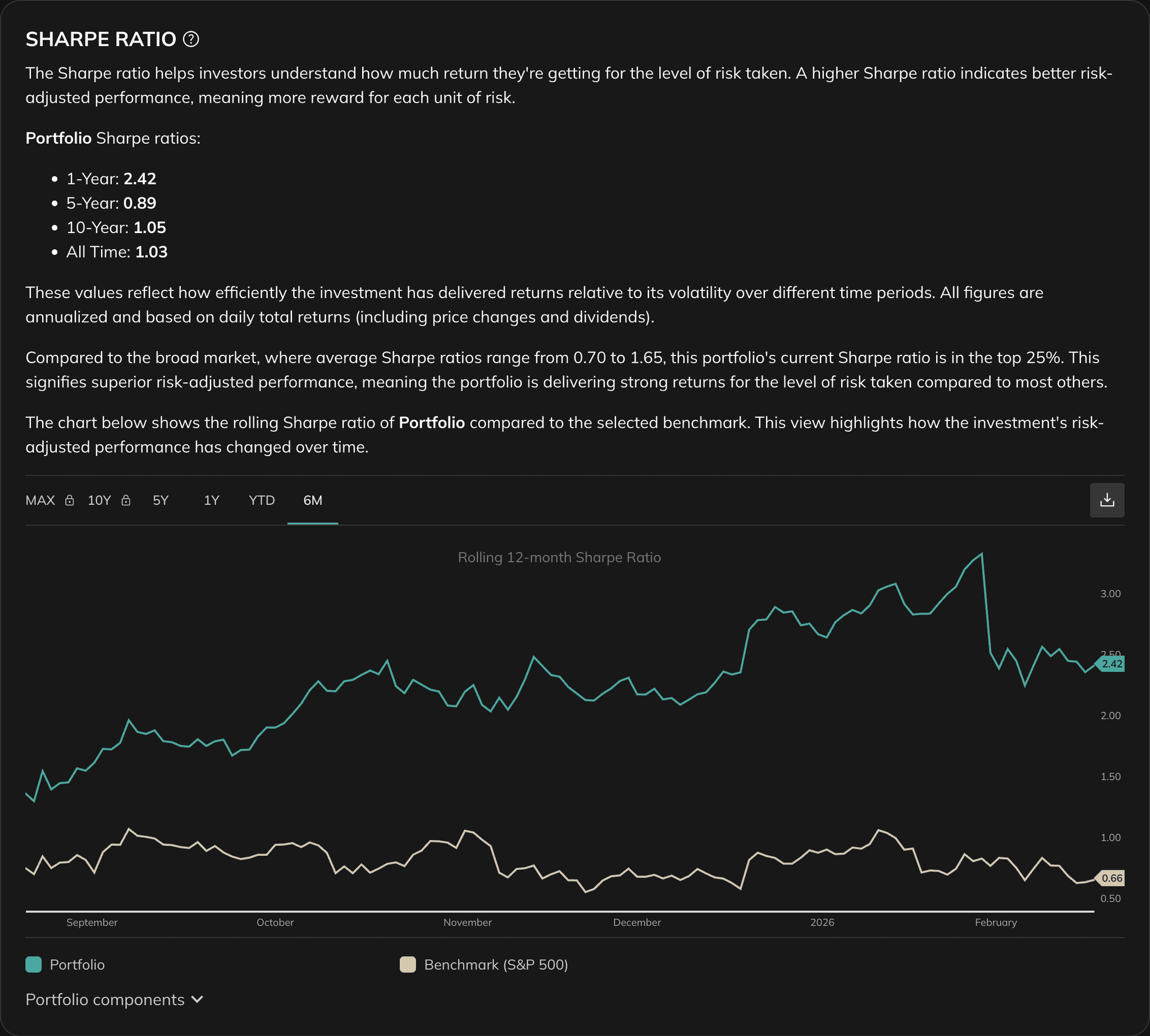Select the 5Y time range
Viewport: 1150px width, 1036px height.
[x=161, y=500]
